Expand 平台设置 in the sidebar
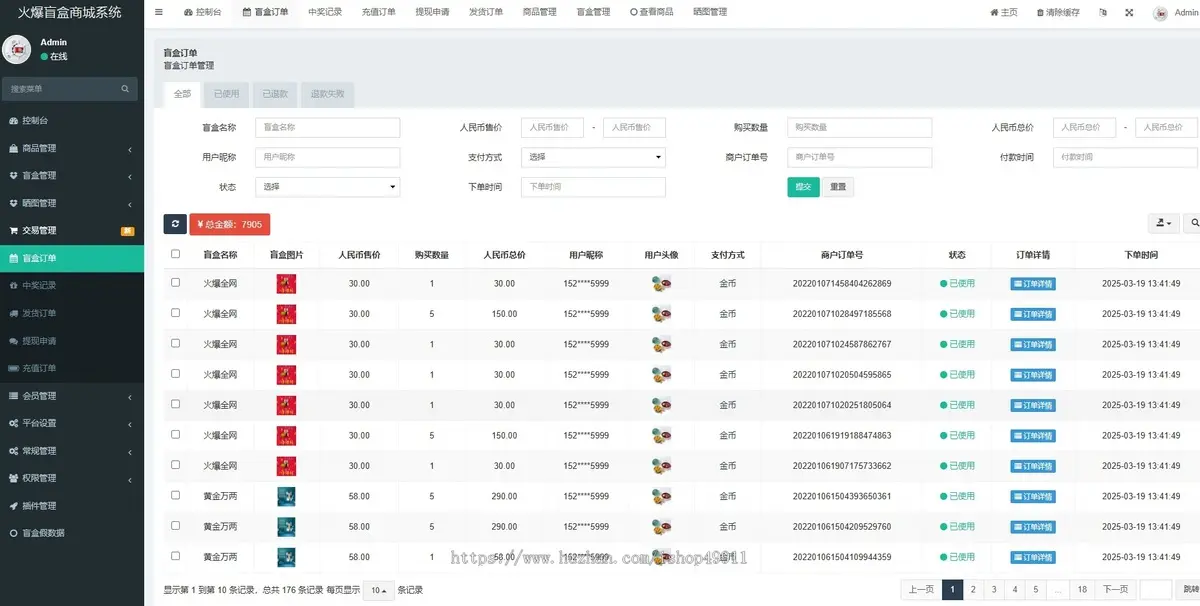Viewport: 1200px width, 606px height. click(72, 423)
